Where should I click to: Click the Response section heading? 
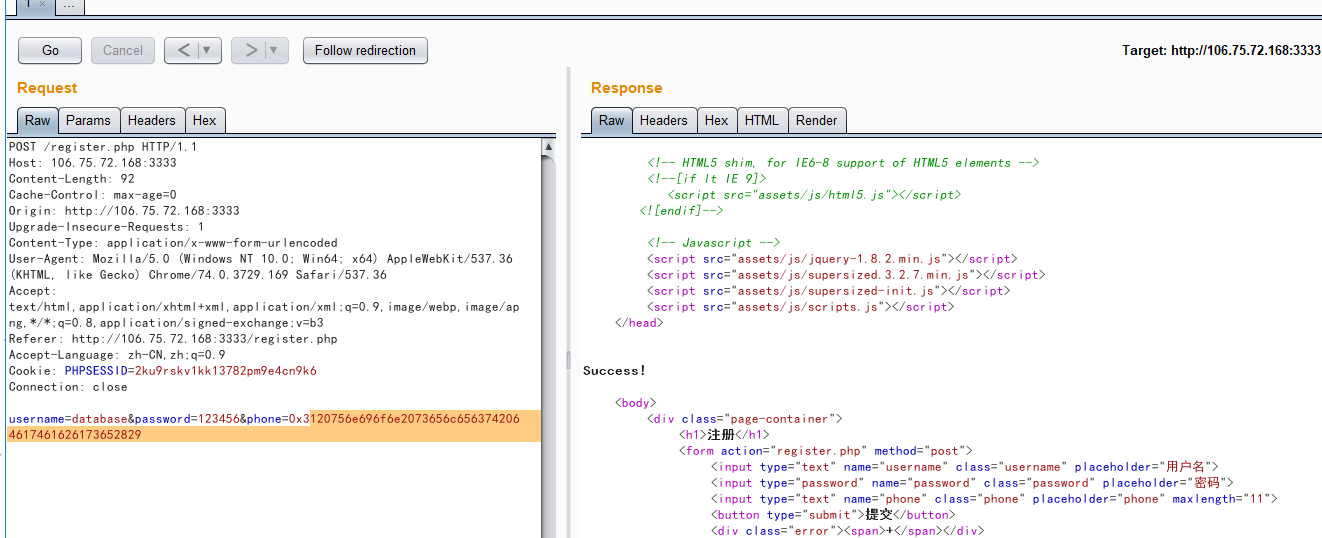click(627, 88)
